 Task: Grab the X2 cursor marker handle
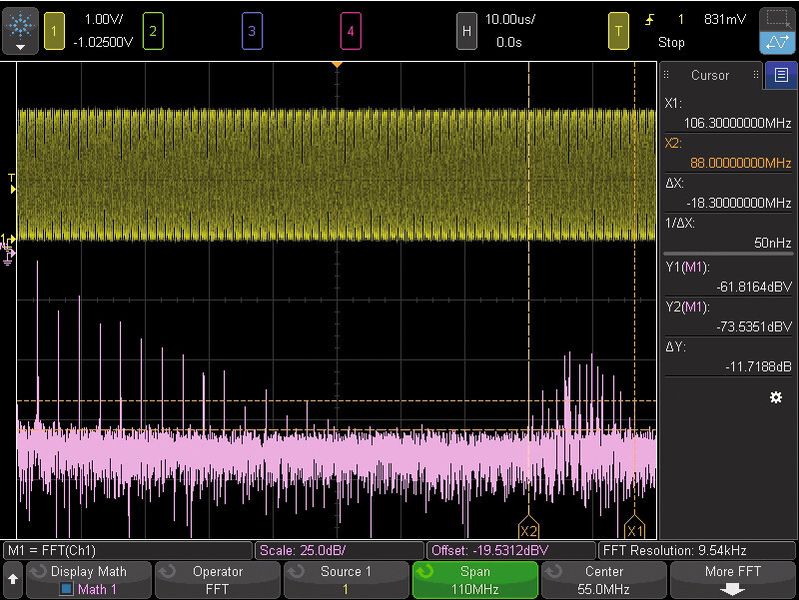coord(528,528)
